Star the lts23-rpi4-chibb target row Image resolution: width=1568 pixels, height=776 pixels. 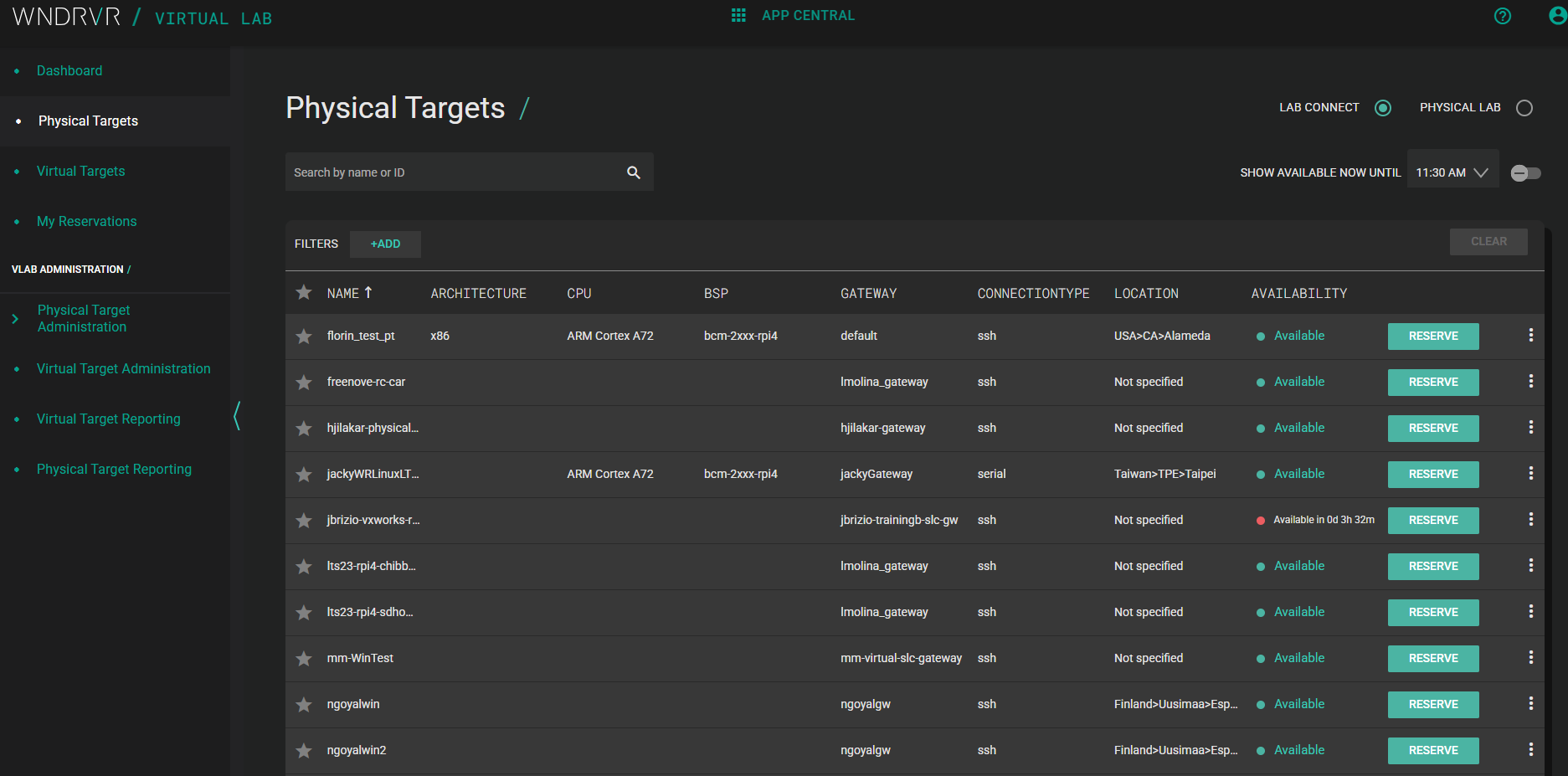pyautogui.click(x=304, y=567)
